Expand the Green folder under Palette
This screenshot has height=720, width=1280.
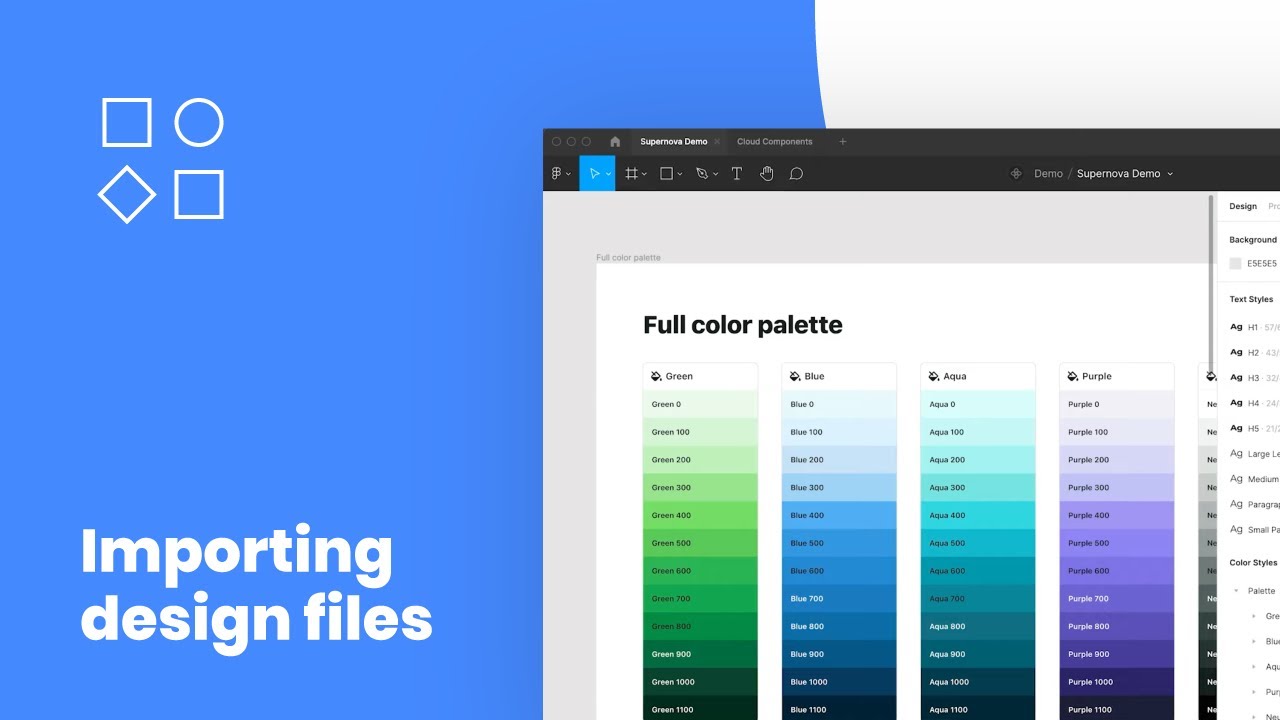pyautogui.click(x=1254, y=616)
